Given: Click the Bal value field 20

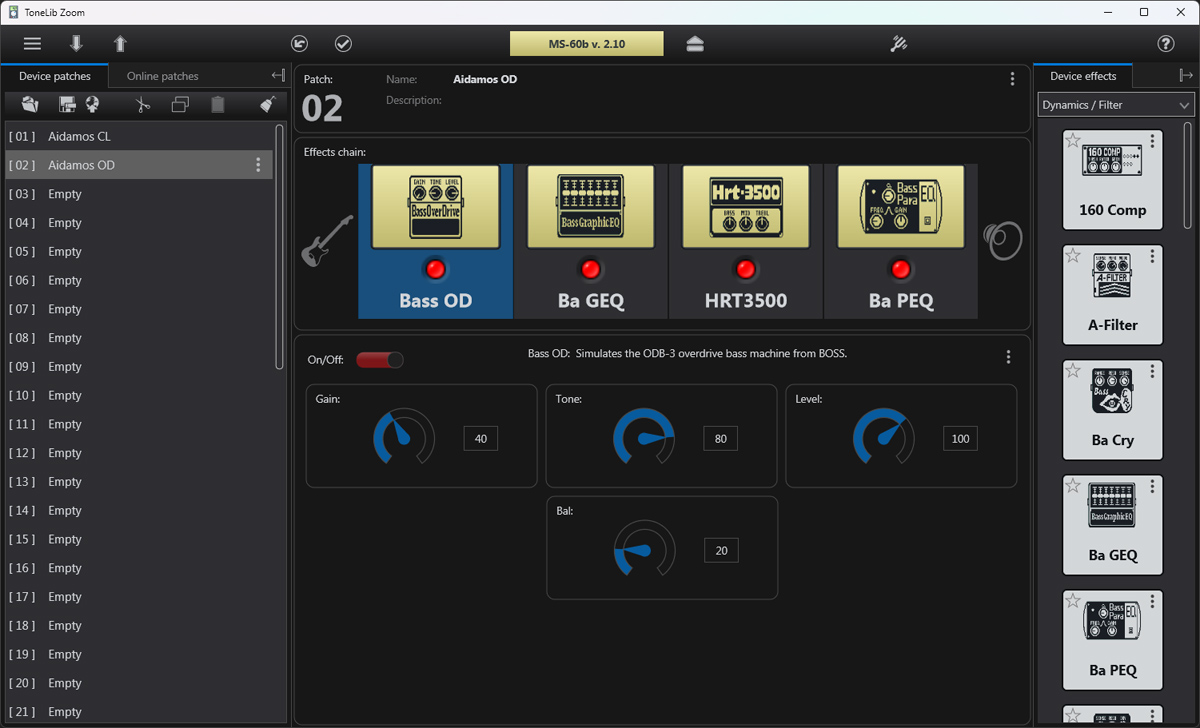Looking at the screenshot, I should pos(721,550).
